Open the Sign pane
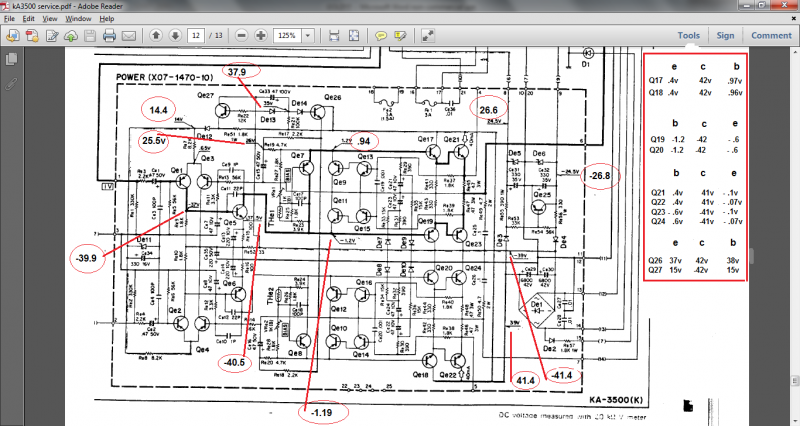The height and width of the screenshot is (426, 800). 725,36
